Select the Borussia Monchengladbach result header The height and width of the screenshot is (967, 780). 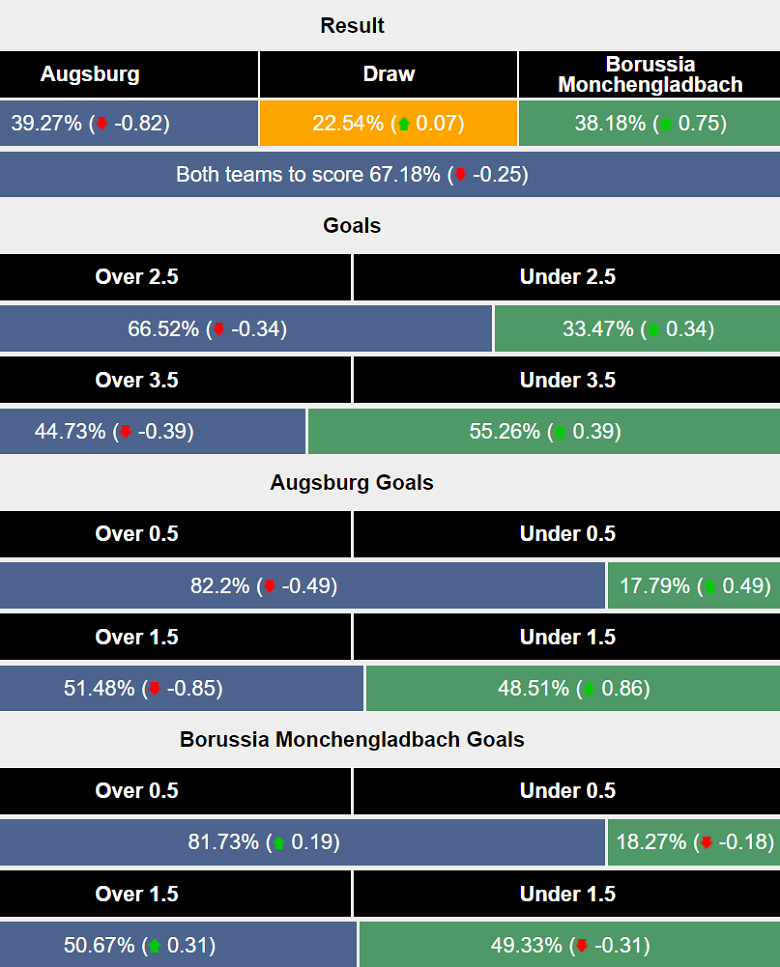tap(650, 74)
